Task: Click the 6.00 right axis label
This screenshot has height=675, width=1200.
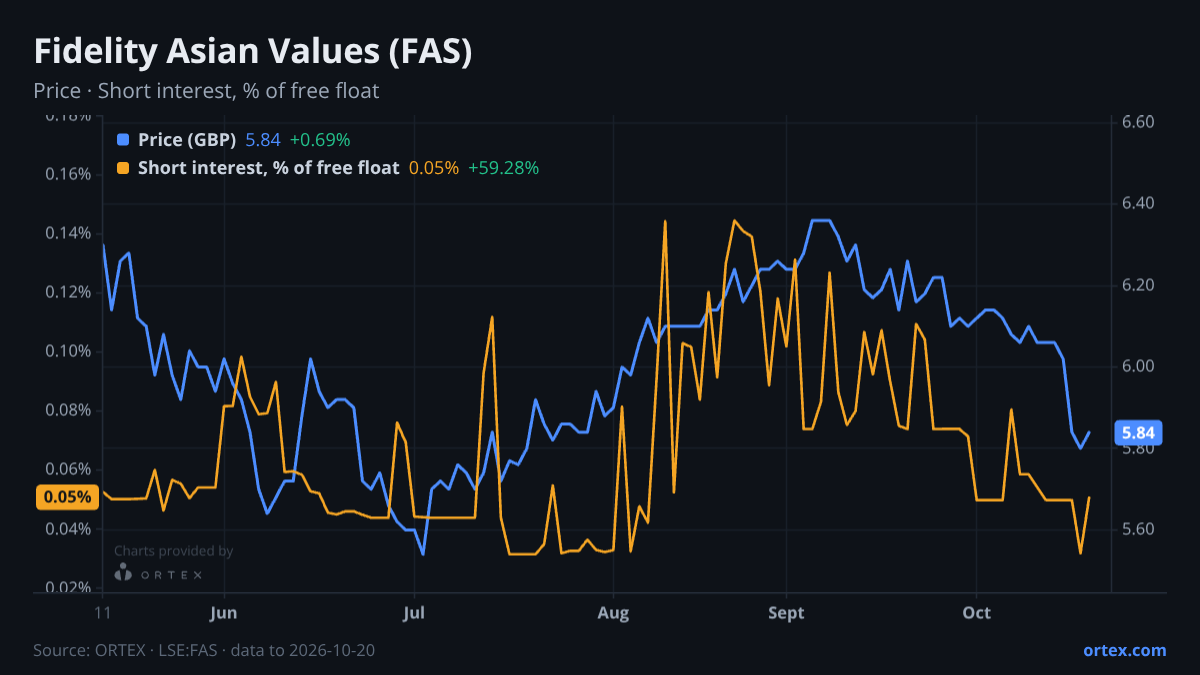Action: 1138,366
